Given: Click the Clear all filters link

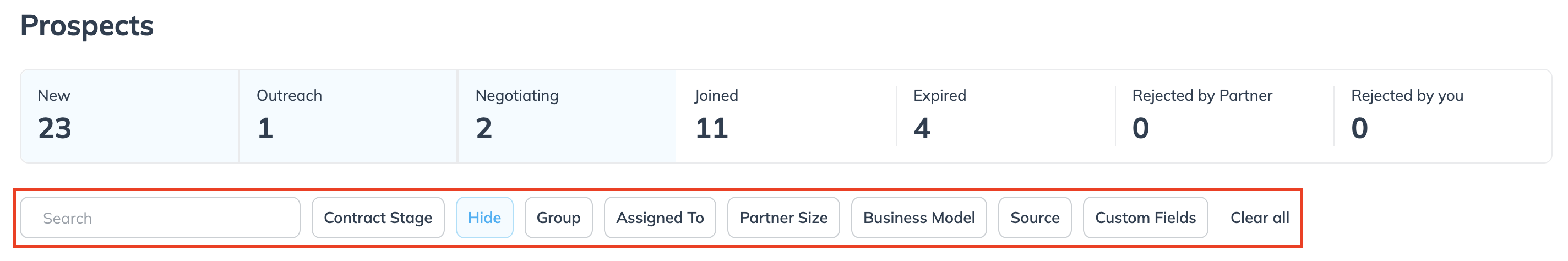Looking at the screenshot, I should point(1259,218).
